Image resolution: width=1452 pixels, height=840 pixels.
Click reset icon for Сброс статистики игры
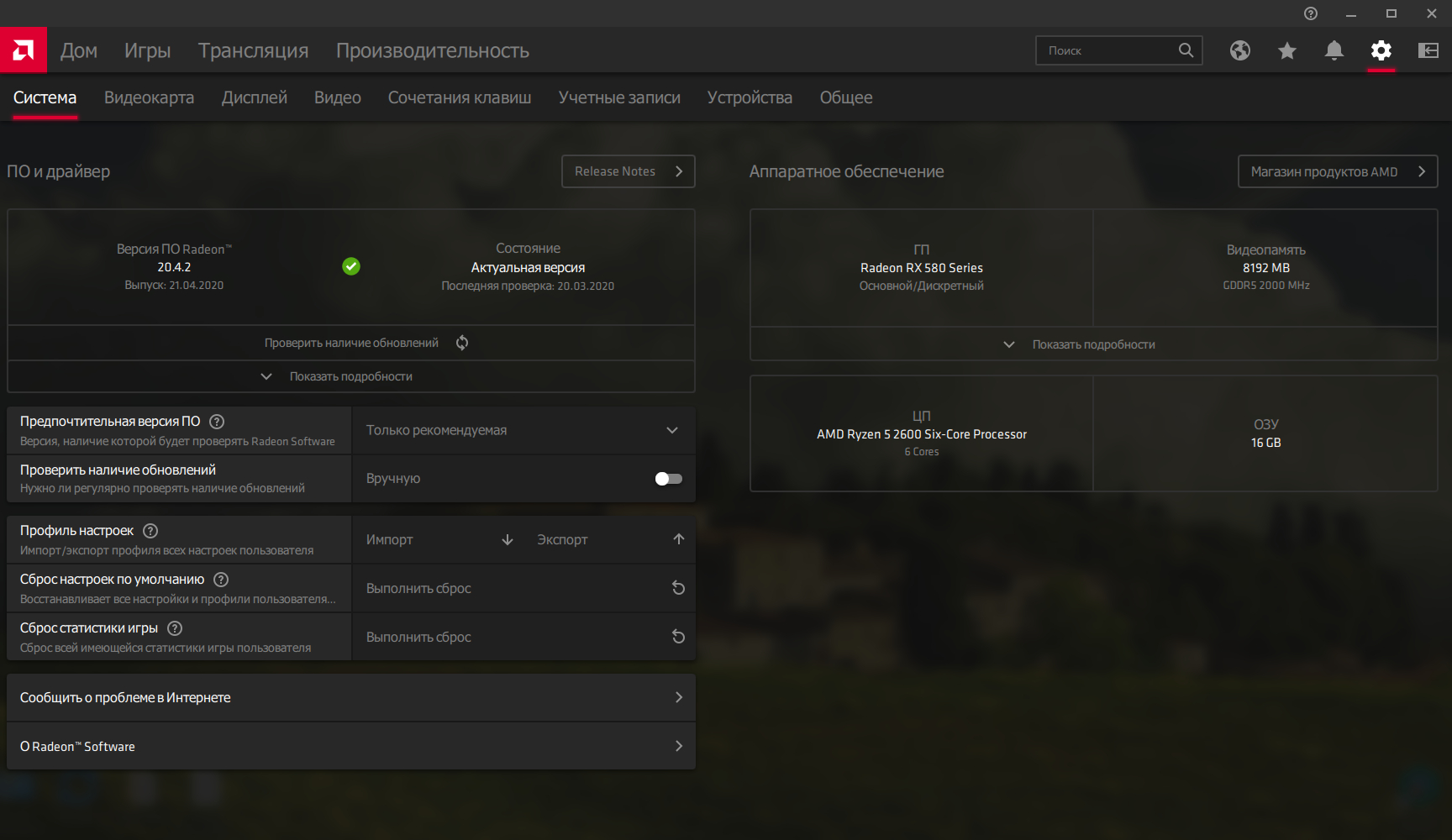coord(678,637)
